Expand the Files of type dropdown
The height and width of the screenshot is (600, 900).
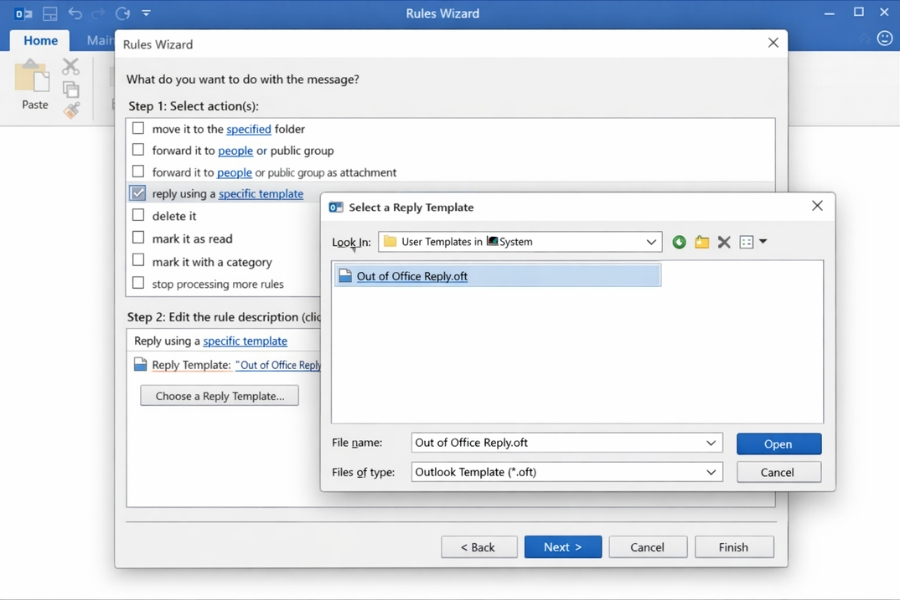[711, 472]
